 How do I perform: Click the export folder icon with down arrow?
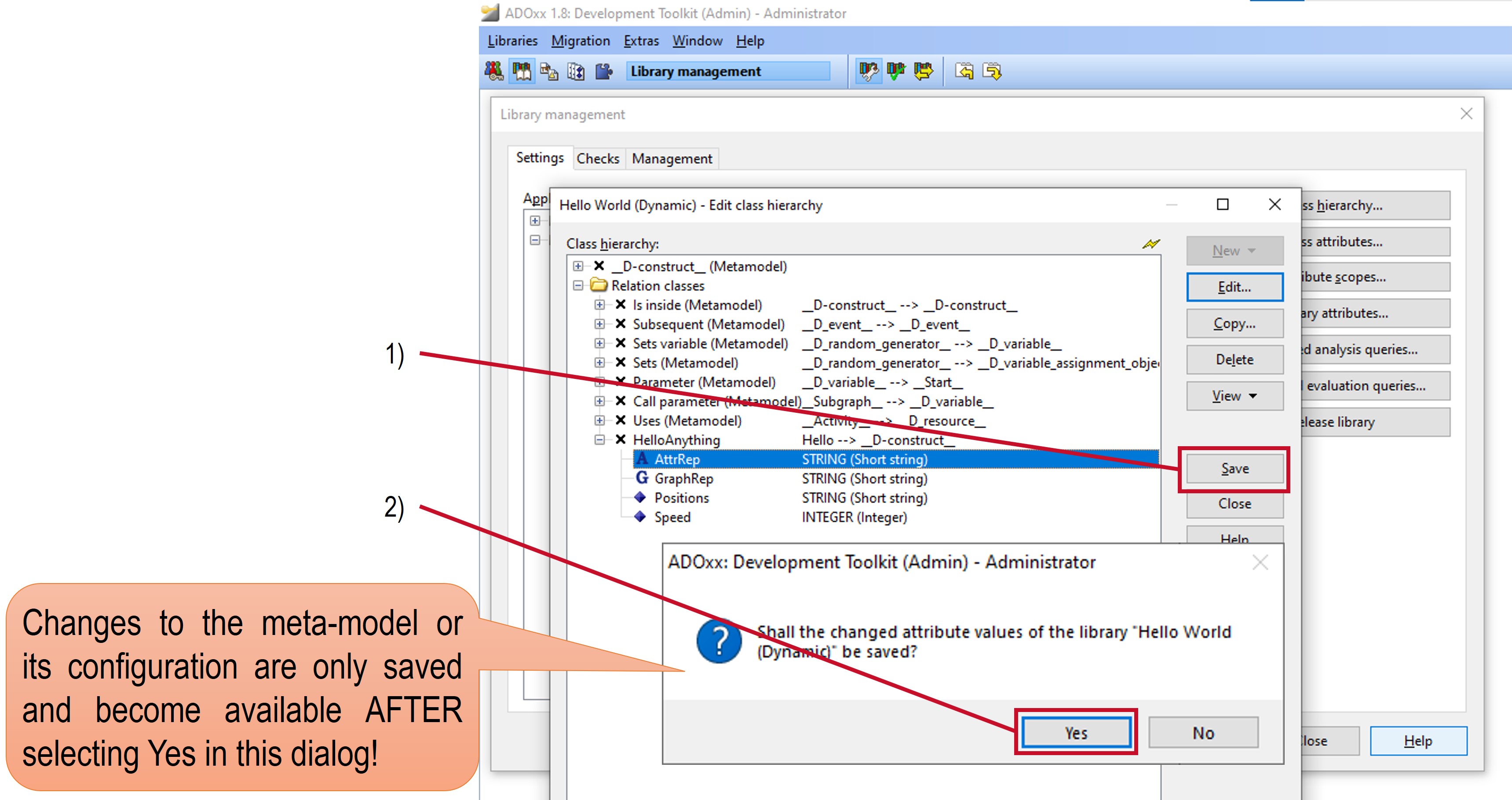pos(991,71)
